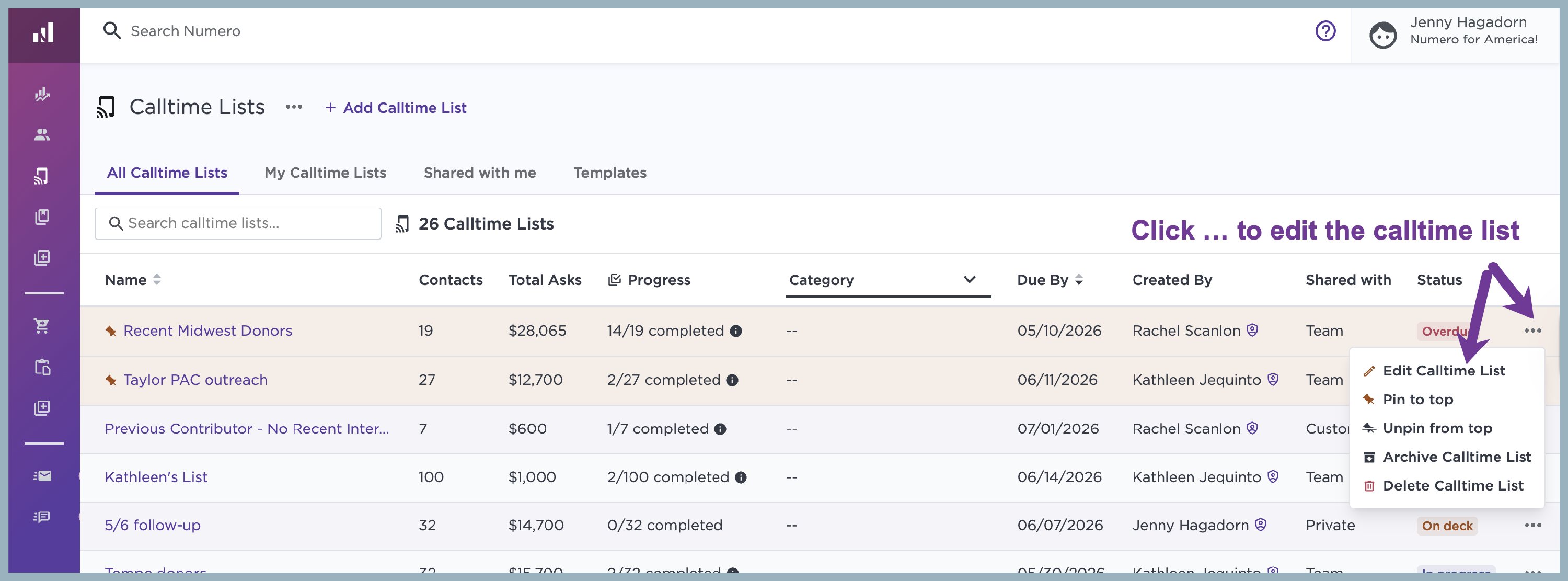The height and width of the screenshot is (581, 1568).
Task: Click the Numero logo icon
Action: click(43, 33)
